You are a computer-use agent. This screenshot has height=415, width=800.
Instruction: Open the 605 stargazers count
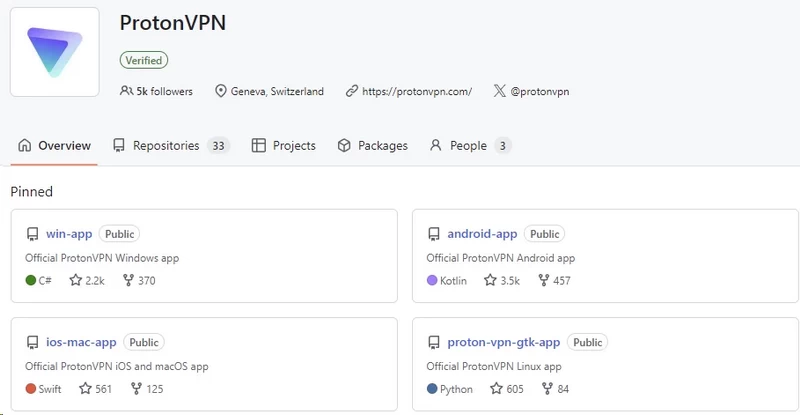point(515,389)
